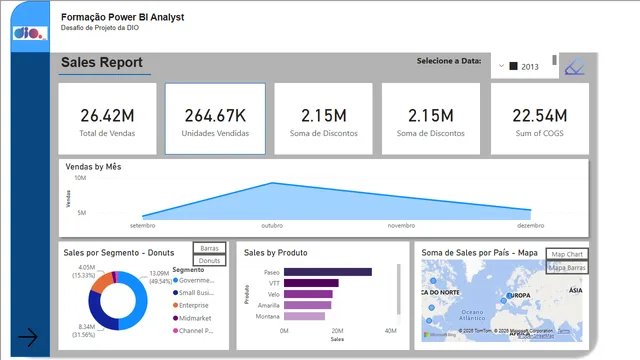Screen dimensions: 640x360
Task: Expand the year slicer chevron
Action: pos(501,66)
